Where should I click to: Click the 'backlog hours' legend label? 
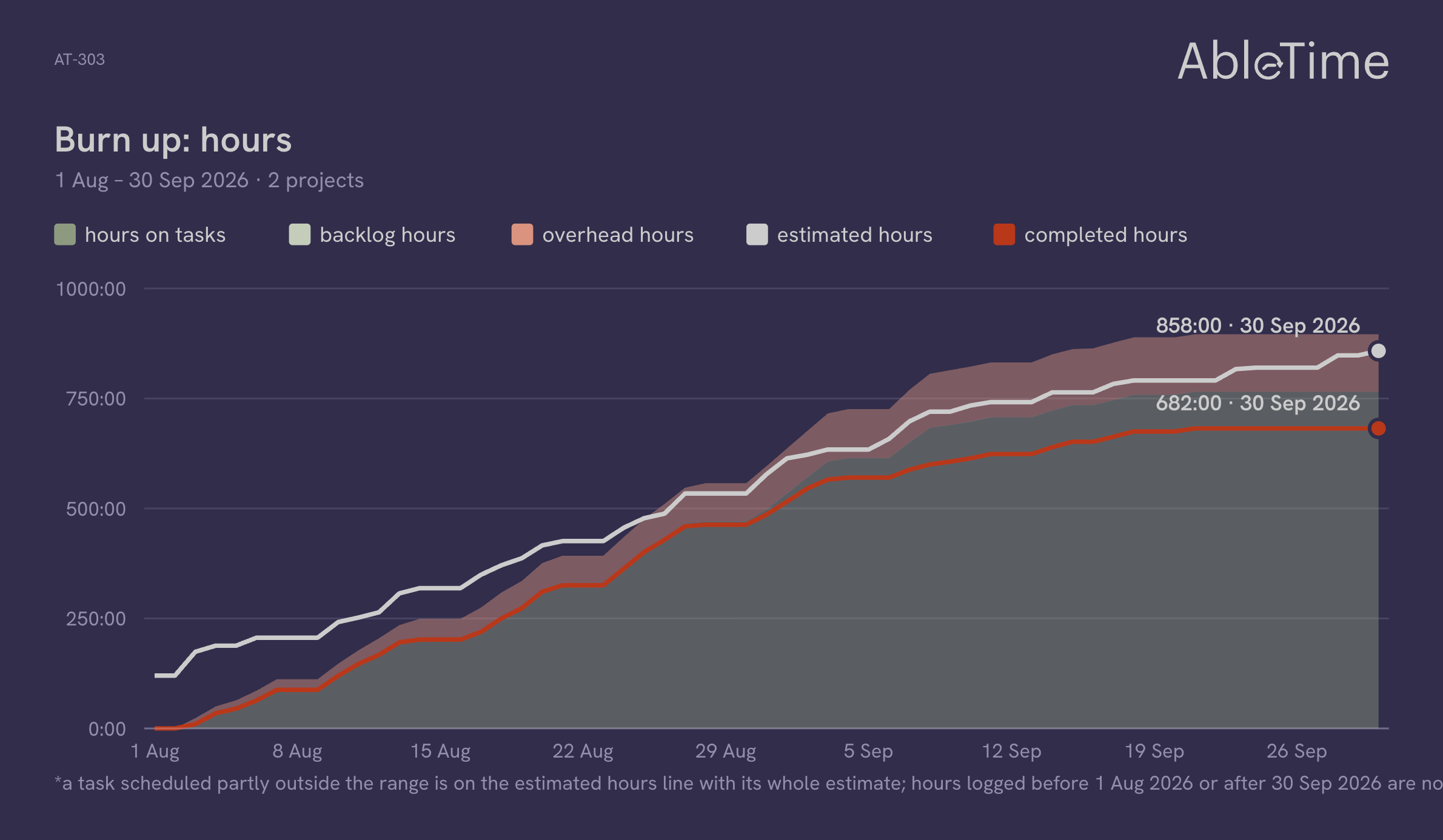tap(387, 235)
